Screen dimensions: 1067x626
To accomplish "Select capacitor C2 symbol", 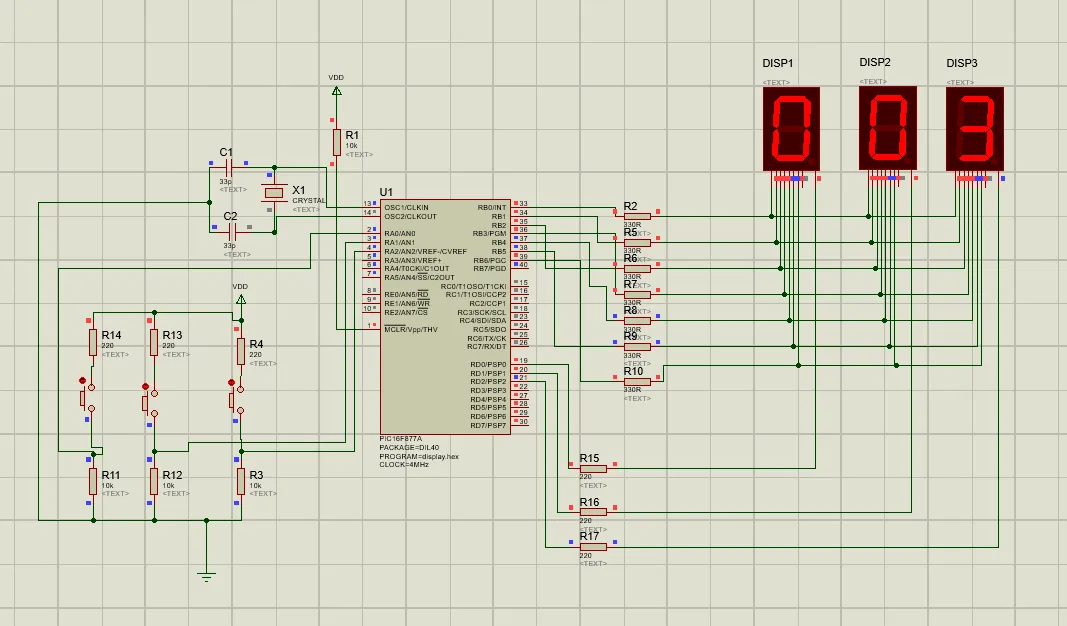I will click(230, 230).
